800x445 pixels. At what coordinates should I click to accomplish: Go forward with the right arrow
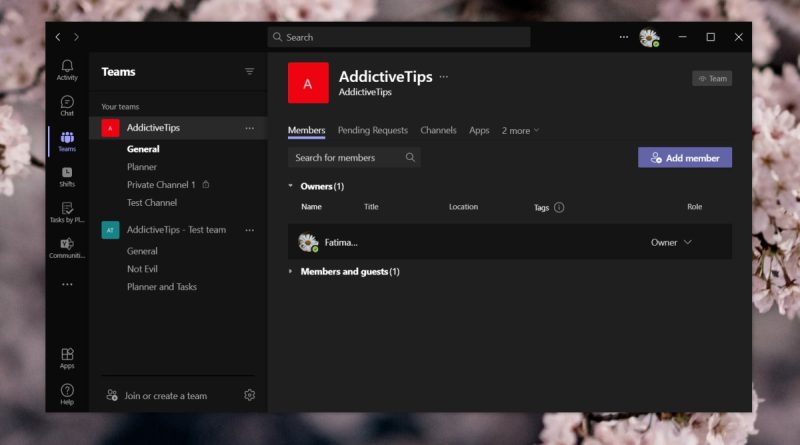(76, 37)
